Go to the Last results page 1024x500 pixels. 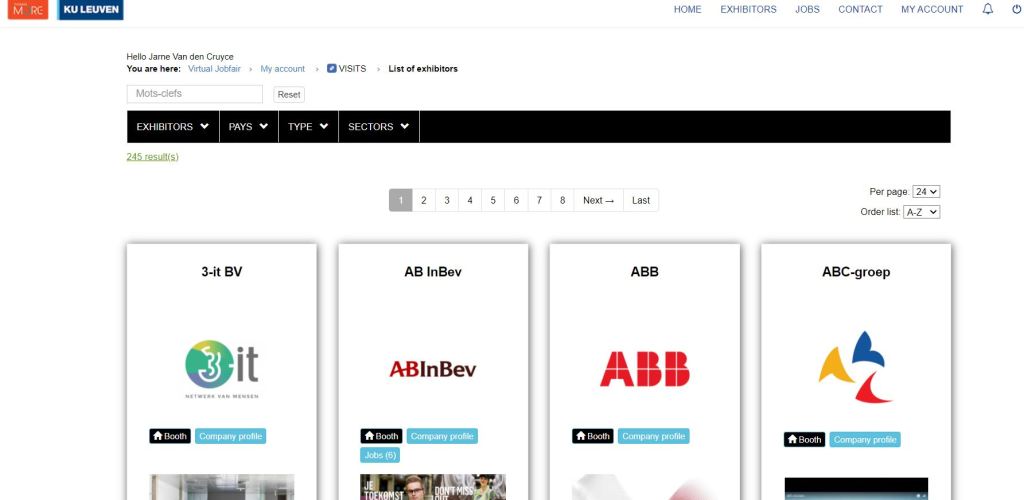[x=641, y=200]
